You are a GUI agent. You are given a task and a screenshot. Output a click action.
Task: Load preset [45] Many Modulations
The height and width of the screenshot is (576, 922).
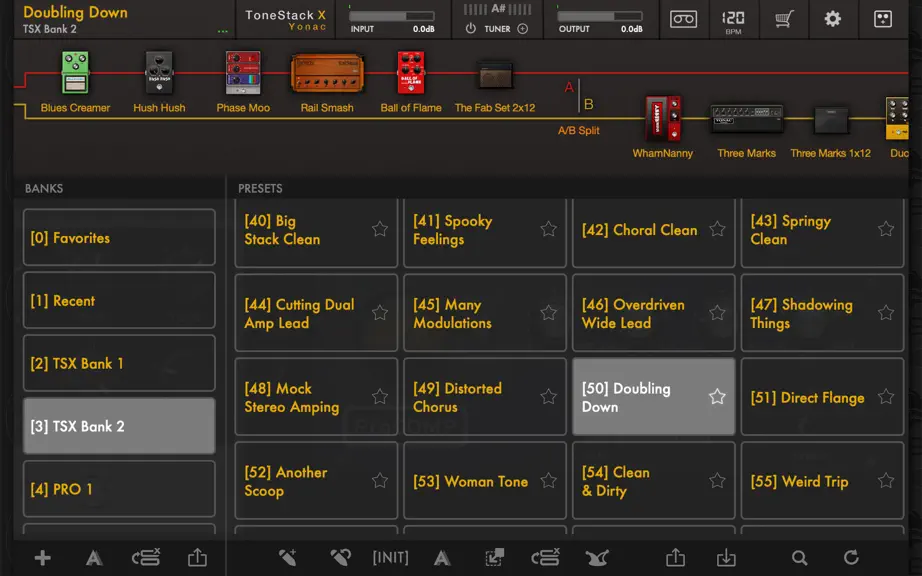(485, 313)
